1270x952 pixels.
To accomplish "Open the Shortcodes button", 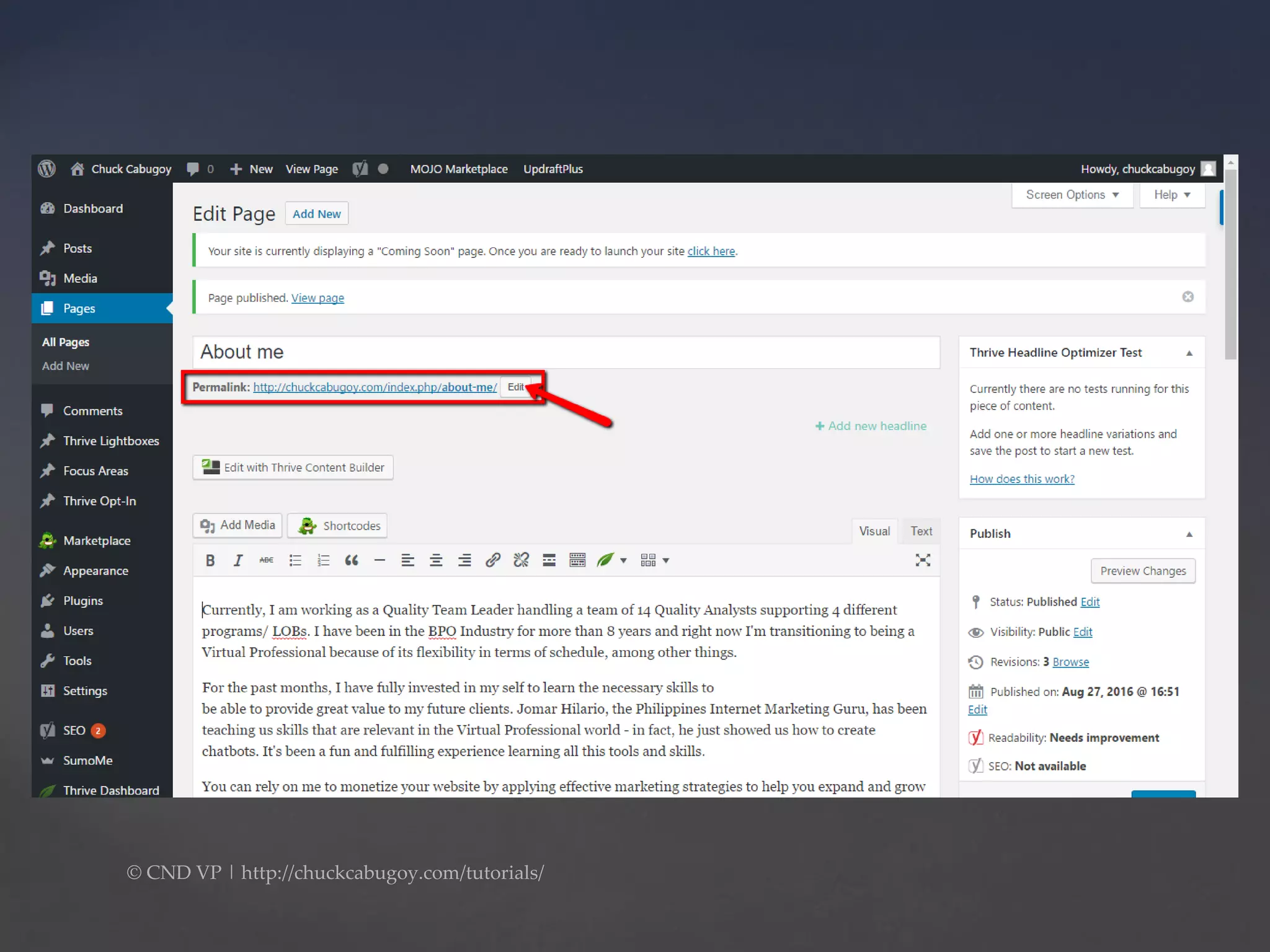I will (x=337, y=526).
